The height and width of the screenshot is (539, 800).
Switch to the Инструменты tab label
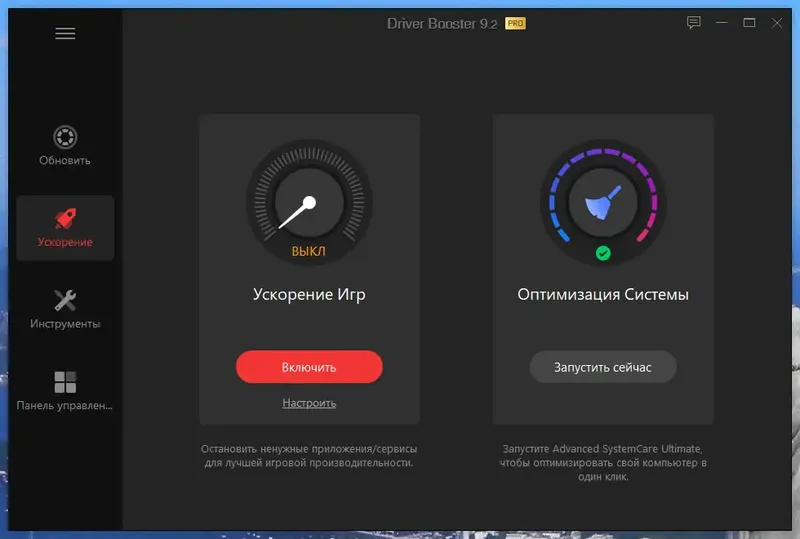[65, 324]
